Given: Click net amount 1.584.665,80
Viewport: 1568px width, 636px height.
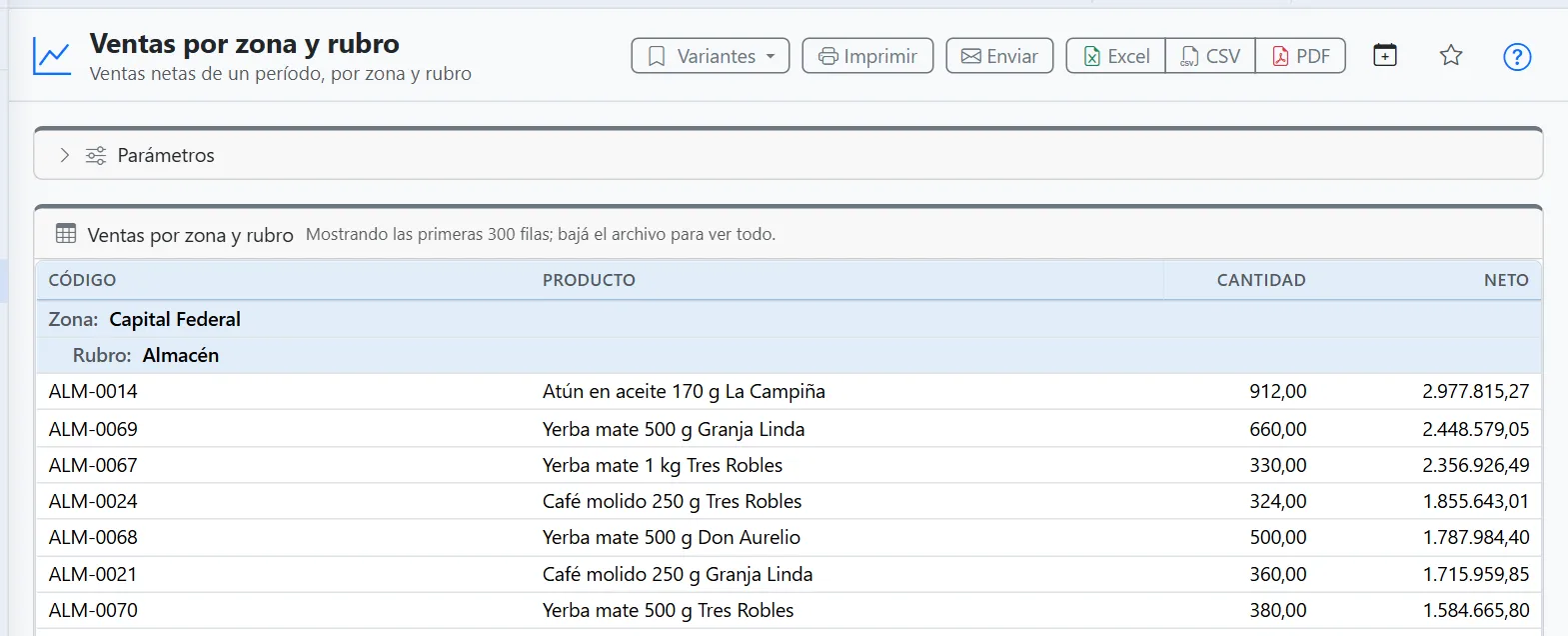Looking at the screenshot, I should pyautogui.click(x=1476, y=610).
